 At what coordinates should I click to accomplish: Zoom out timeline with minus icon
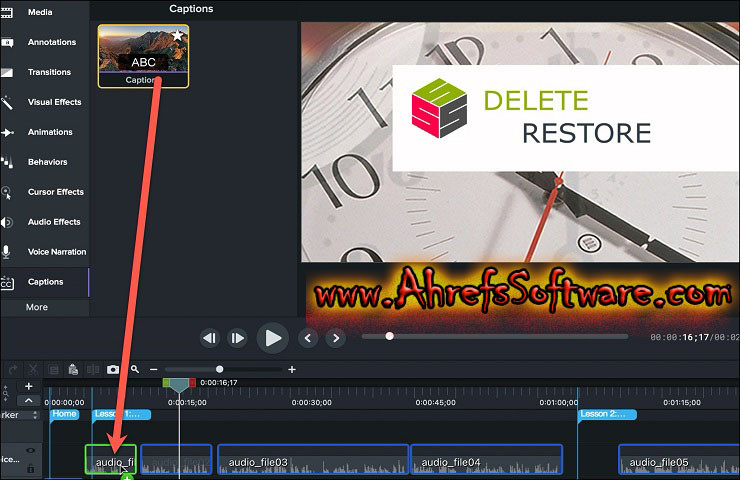pyautogui.click(x=154, y=370)
